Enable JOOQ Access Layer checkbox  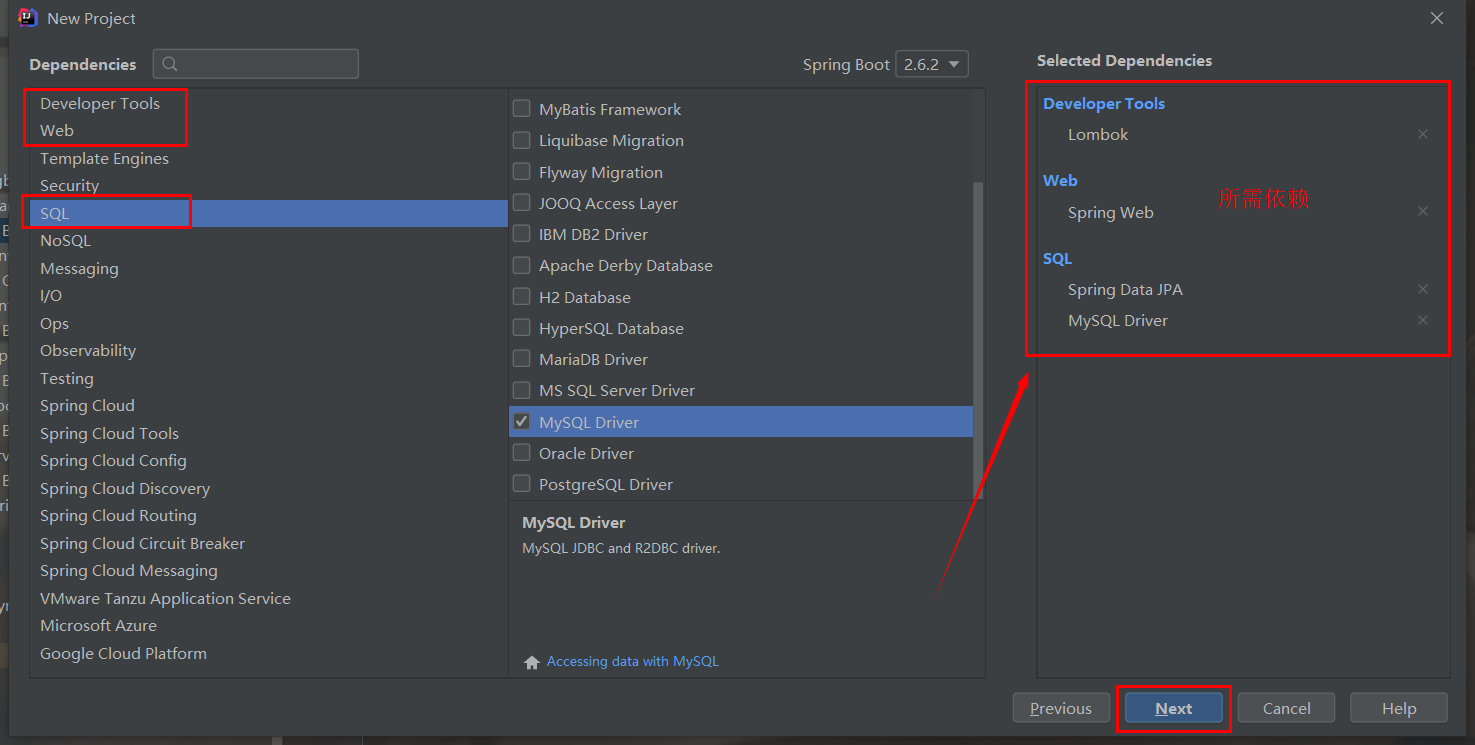point(522,203)
